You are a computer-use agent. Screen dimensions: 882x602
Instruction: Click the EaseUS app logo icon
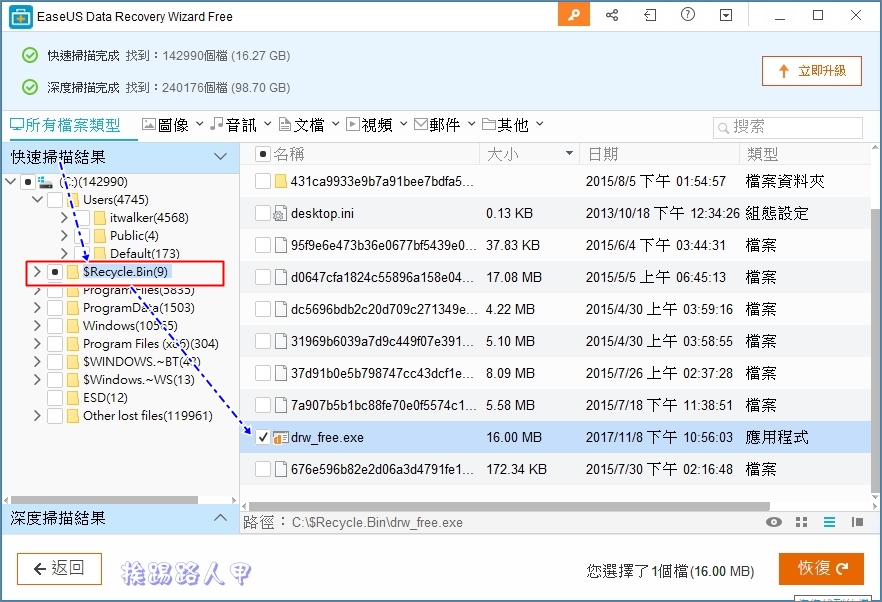[21, 16]
